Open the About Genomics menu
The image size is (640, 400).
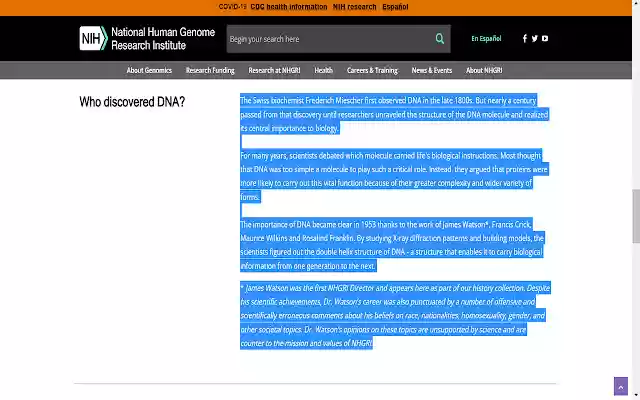pos(149,70)
